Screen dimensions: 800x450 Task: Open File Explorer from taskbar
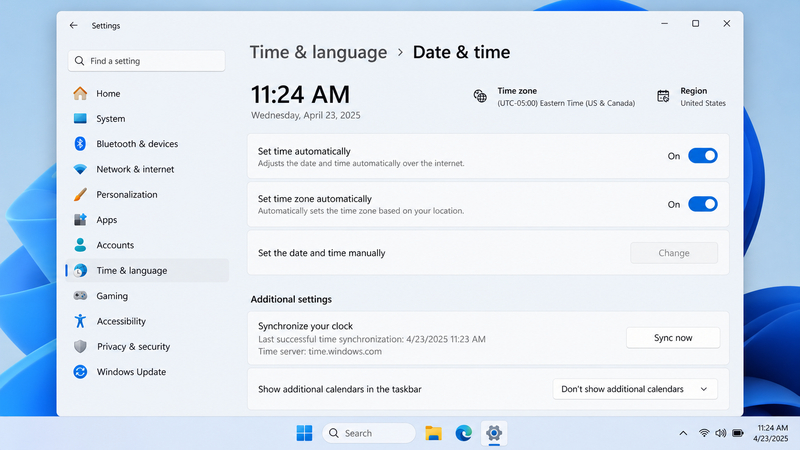tap(433, 433)
